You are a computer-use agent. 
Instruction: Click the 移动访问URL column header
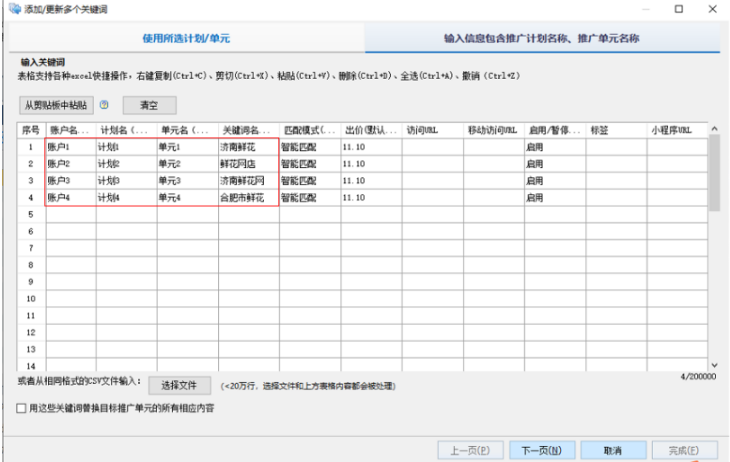click(x=493, y=130)
